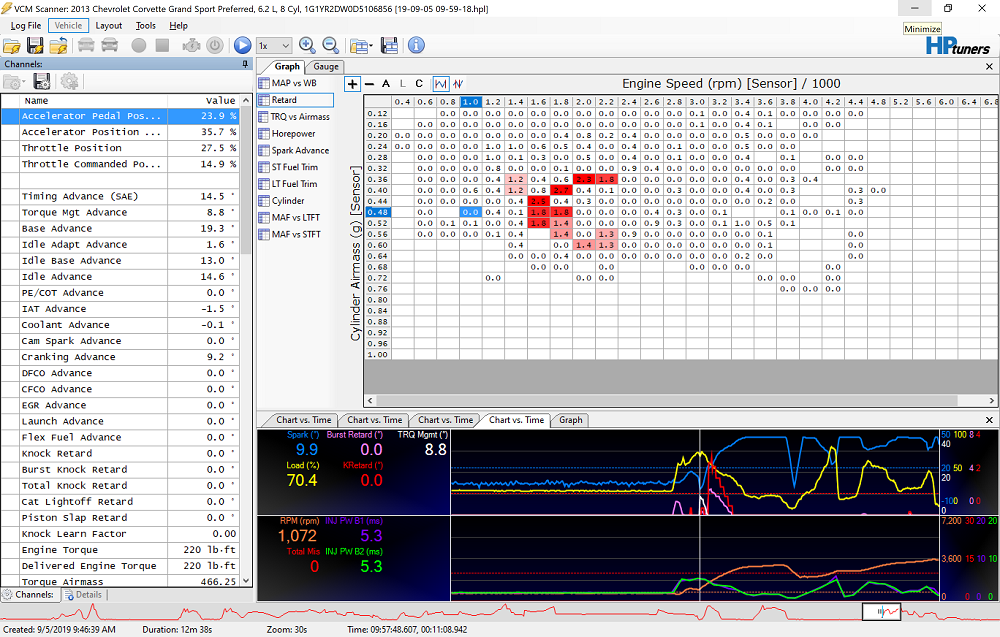
Task: Toggle the boxed line-chart view button
Action: pyautogui.click(x=441, y=84)
